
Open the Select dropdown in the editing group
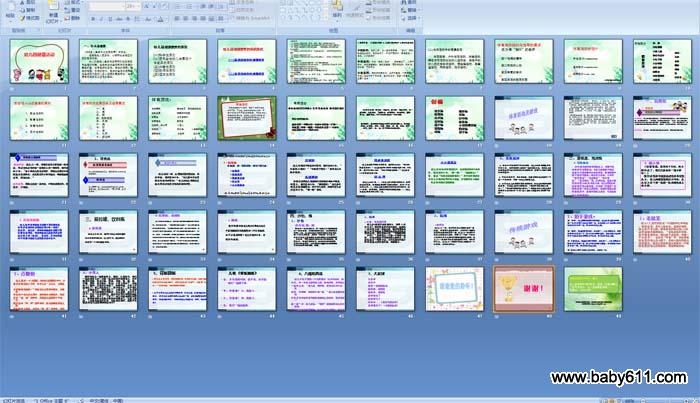coord(418,18)
